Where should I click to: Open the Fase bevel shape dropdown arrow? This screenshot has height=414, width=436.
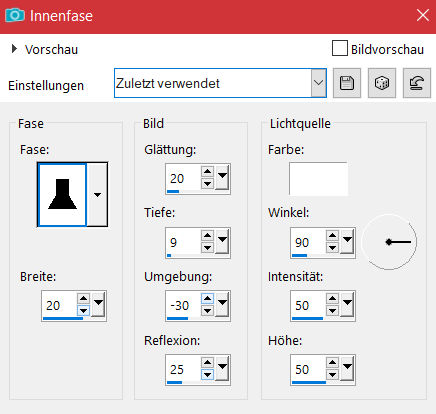[x=97, y=195]
